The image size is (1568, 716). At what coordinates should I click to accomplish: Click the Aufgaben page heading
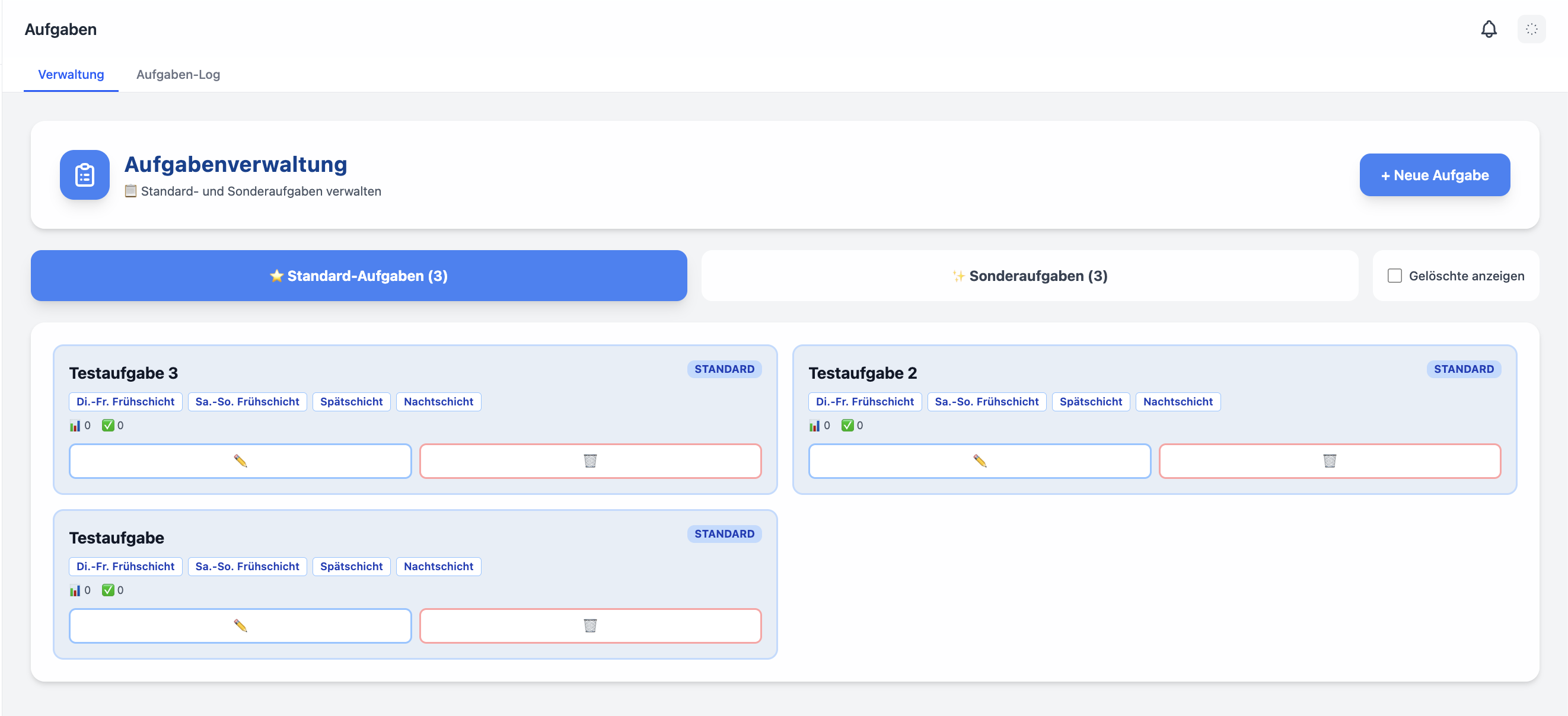(x=60, y=29)
